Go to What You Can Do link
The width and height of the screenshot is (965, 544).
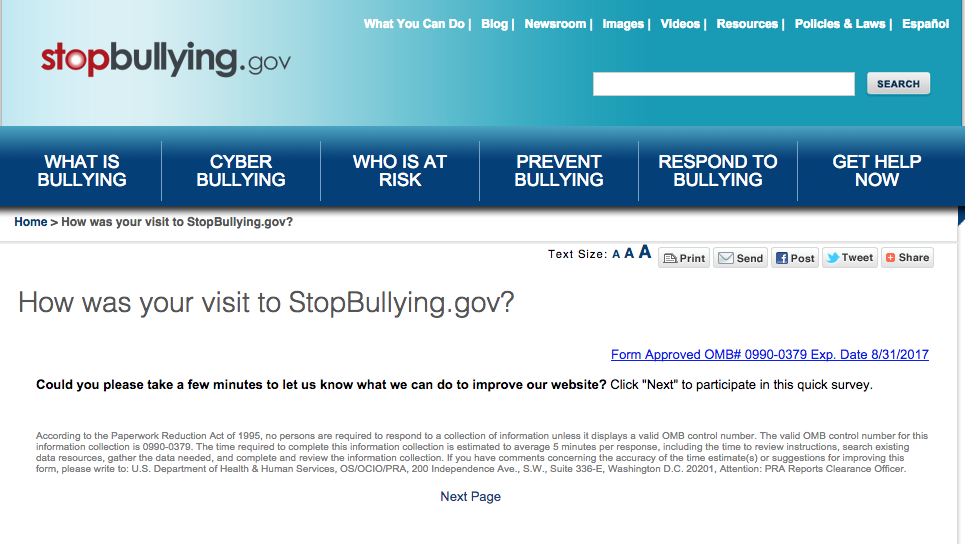pyautogui.click(x=414, y=24)
